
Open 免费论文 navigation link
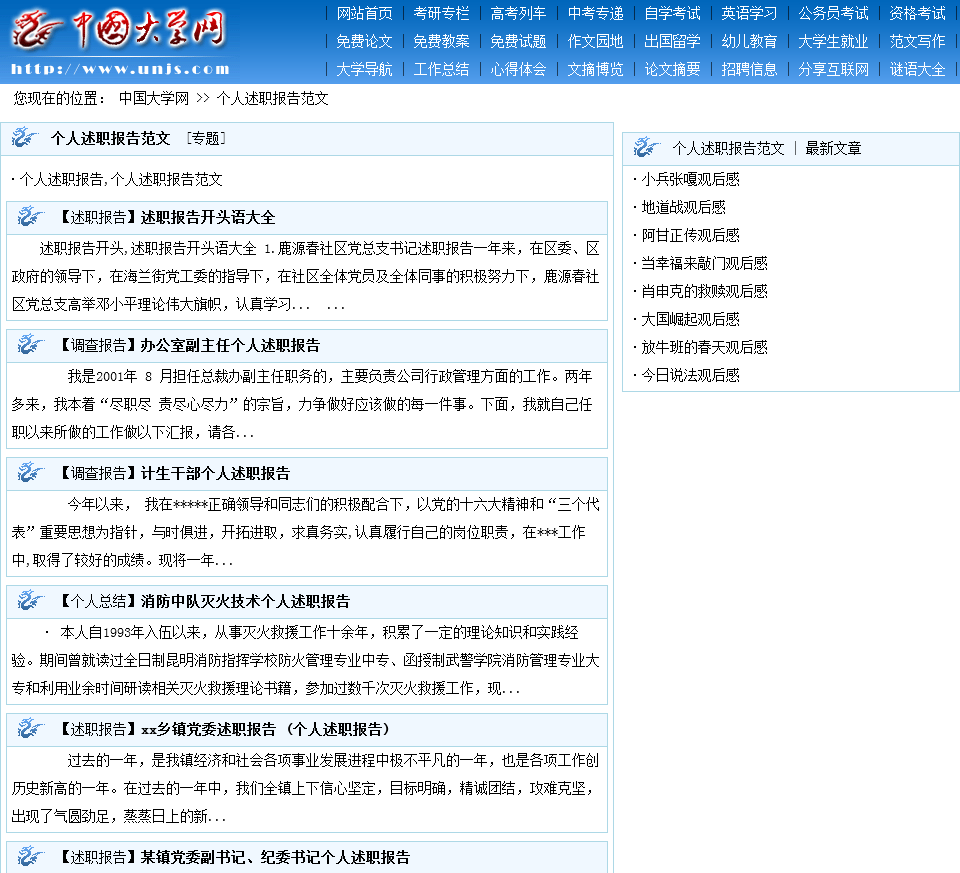click(364, 41)
